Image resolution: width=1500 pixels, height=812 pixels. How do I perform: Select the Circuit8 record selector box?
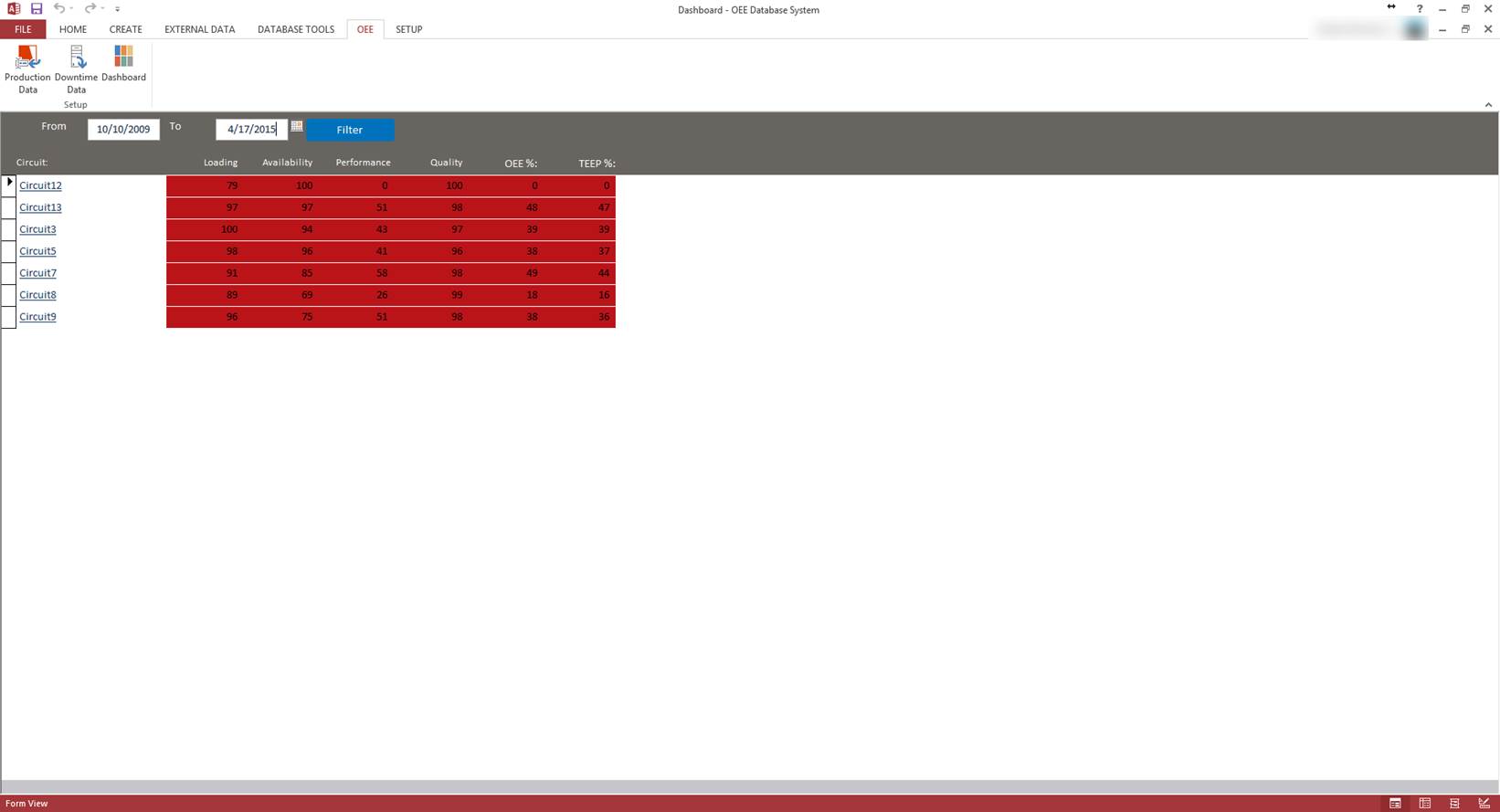tap(8, 295)
